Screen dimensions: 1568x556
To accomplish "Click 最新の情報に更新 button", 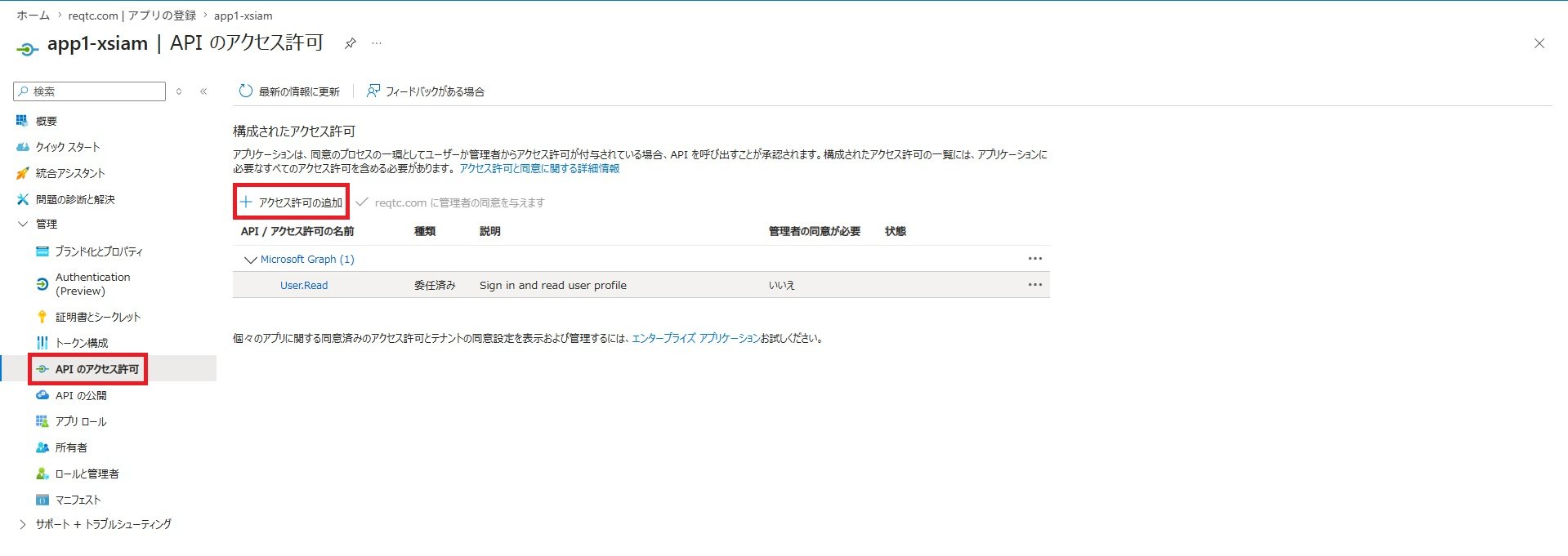I will tap(289, 91).
